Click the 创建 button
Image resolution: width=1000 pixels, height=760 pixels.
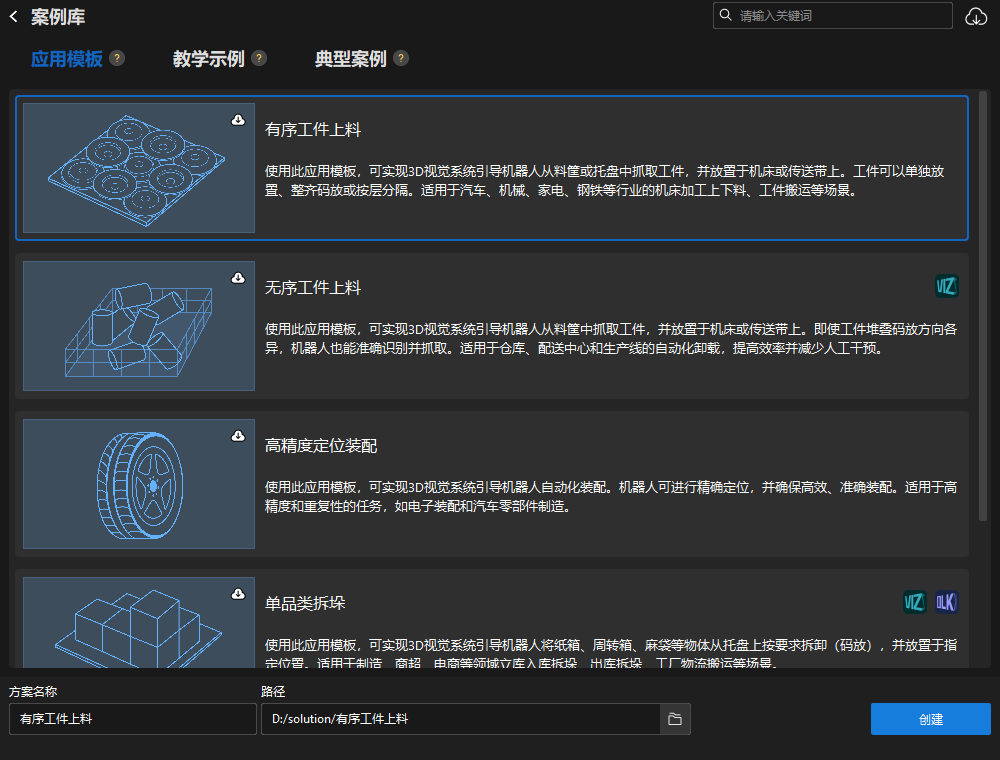point(929,719)
